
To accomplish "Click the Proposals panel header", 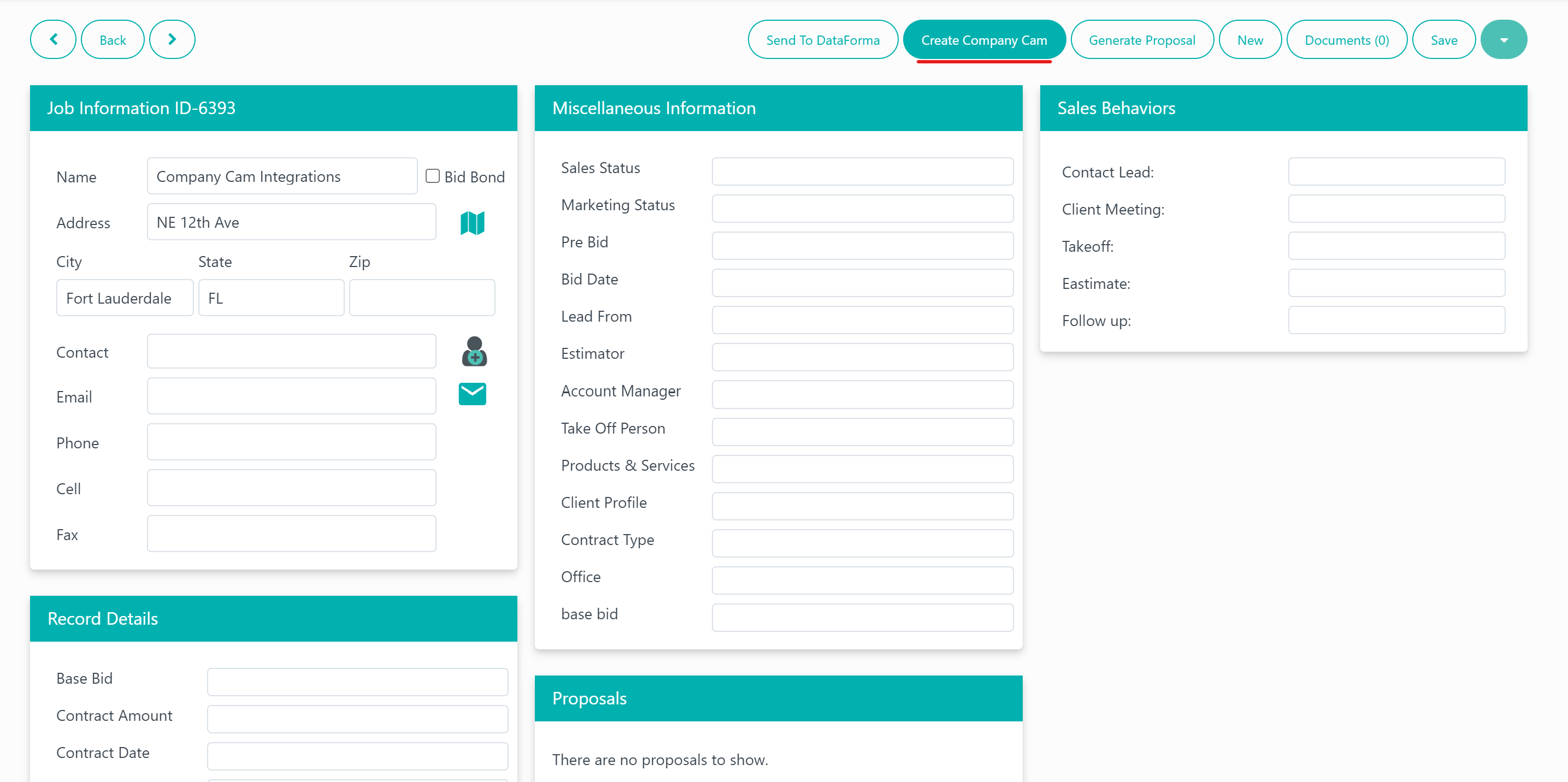I will point(778,698).
